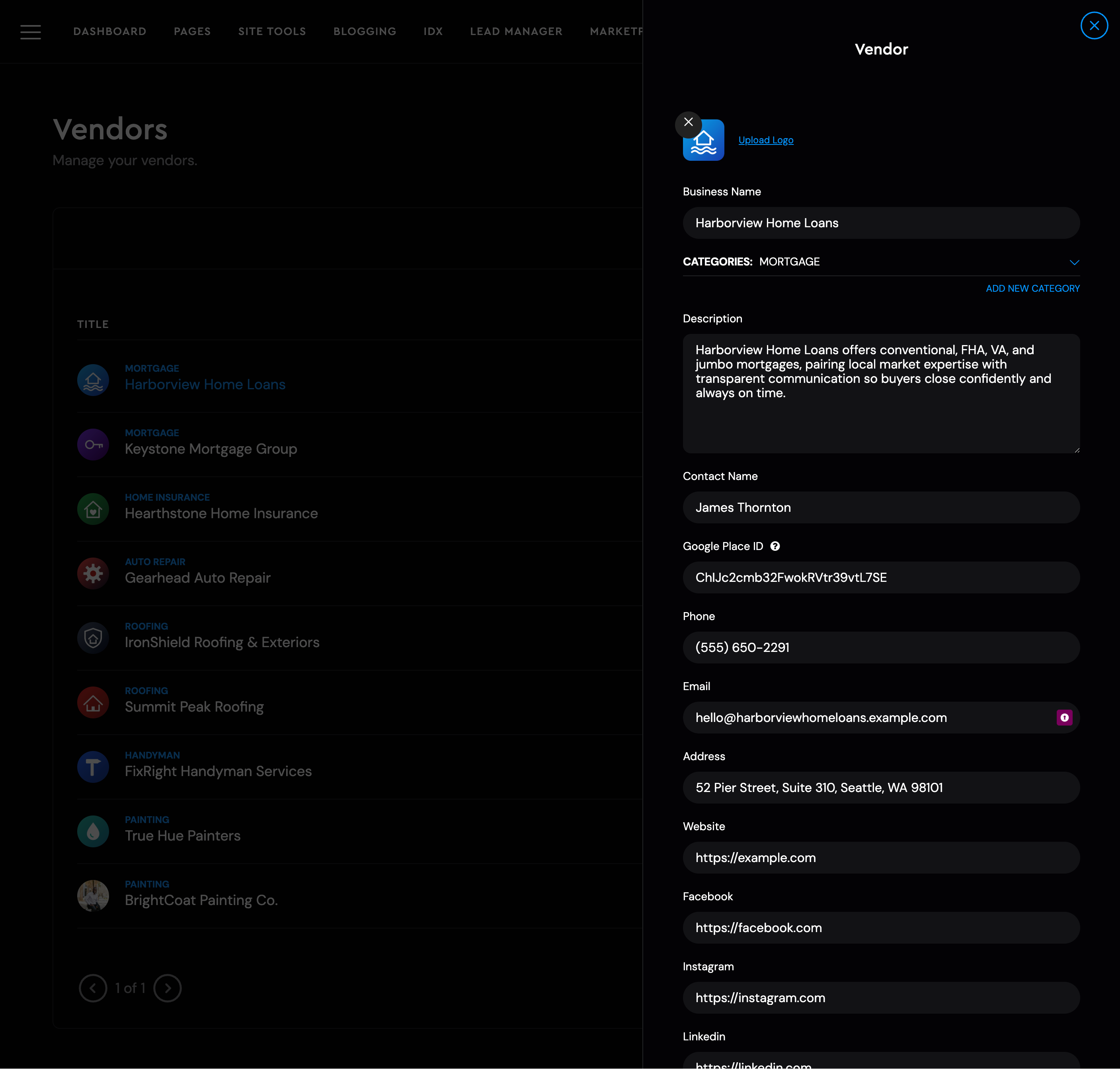This screenshot has height=1069, width=1120.
Task: Click the Instagram URL field
Action: click(881, 998)
